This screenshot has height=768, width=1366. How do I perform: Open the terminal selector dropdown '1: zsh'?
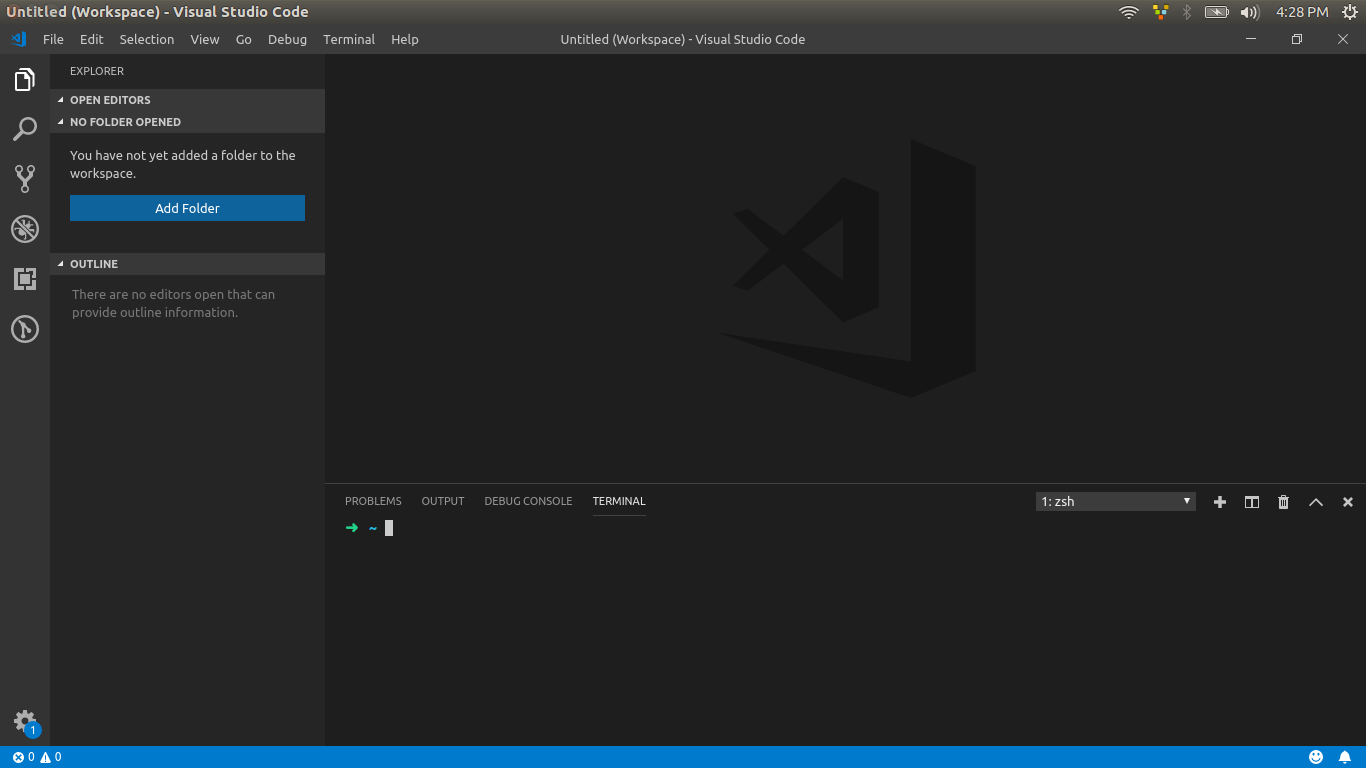coord(1115,502)
